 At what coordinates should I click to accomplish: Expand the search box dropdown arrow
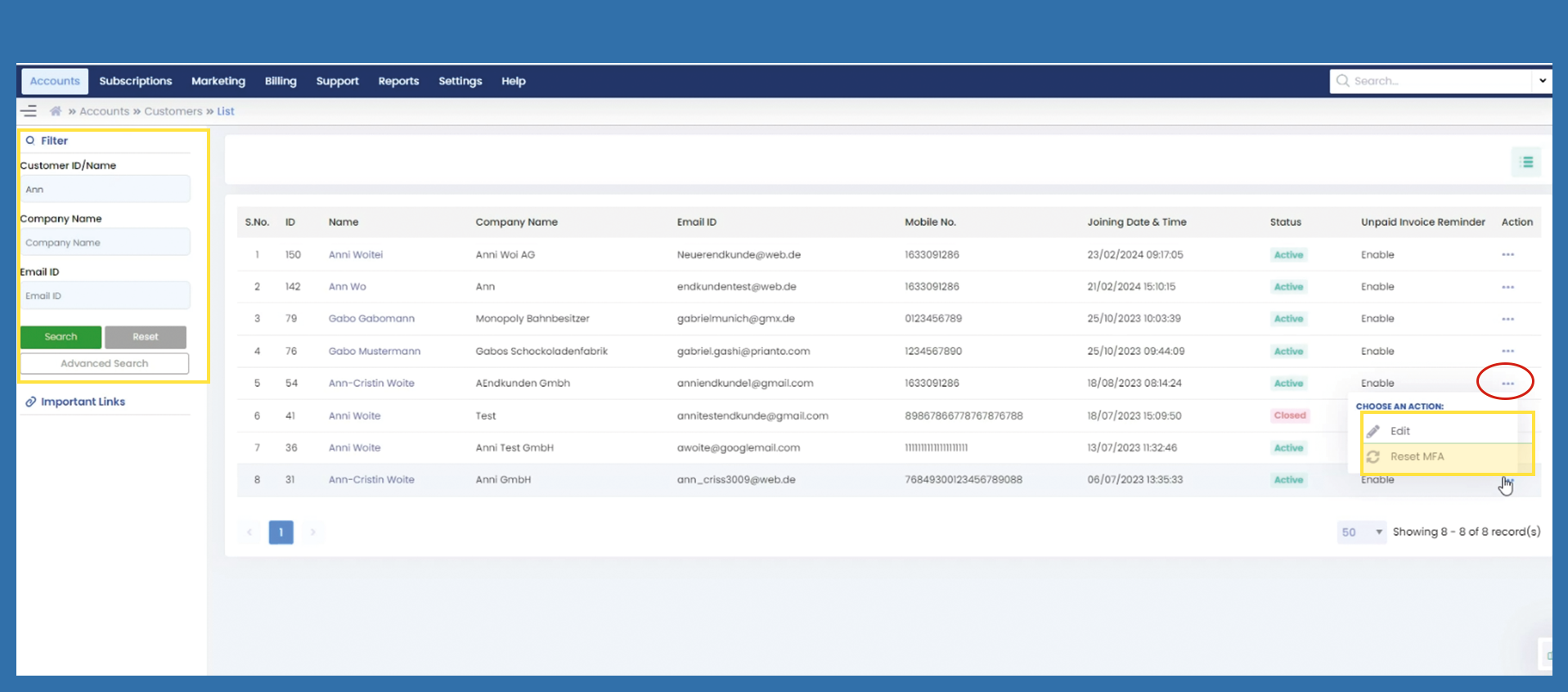[1542, 81]
